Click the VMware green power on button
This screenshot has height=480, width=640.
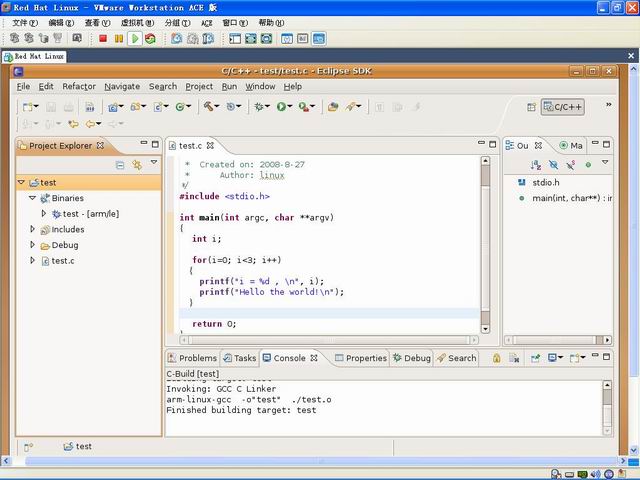(x=135, y=39)
